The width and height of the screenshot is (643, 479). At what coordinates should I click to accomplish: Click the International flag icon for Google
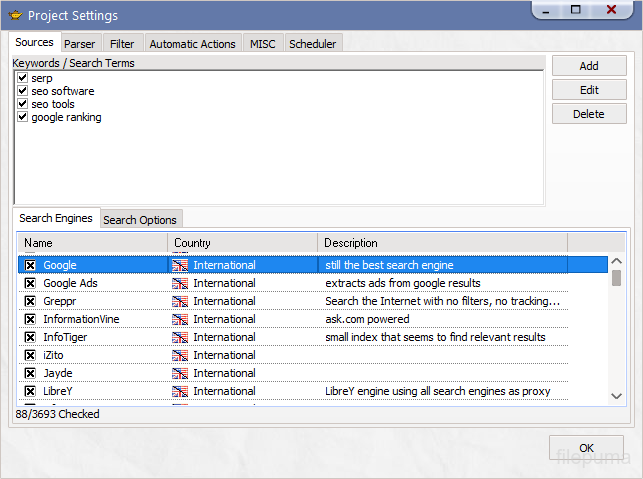(180, 265)
